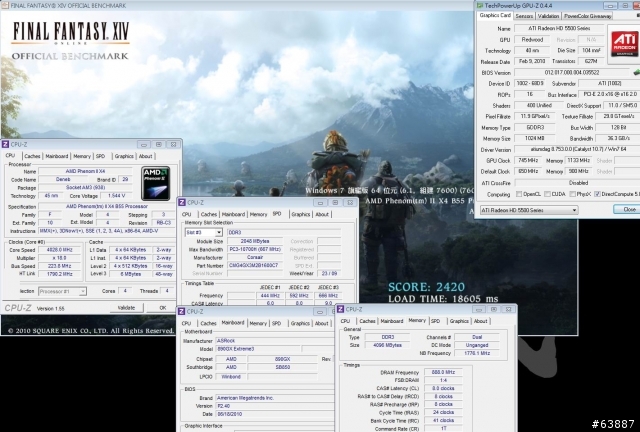640x432 pixels.
Task: Click the Z icon of the CPU-Z Mainboard window
Action: (182, 312)
